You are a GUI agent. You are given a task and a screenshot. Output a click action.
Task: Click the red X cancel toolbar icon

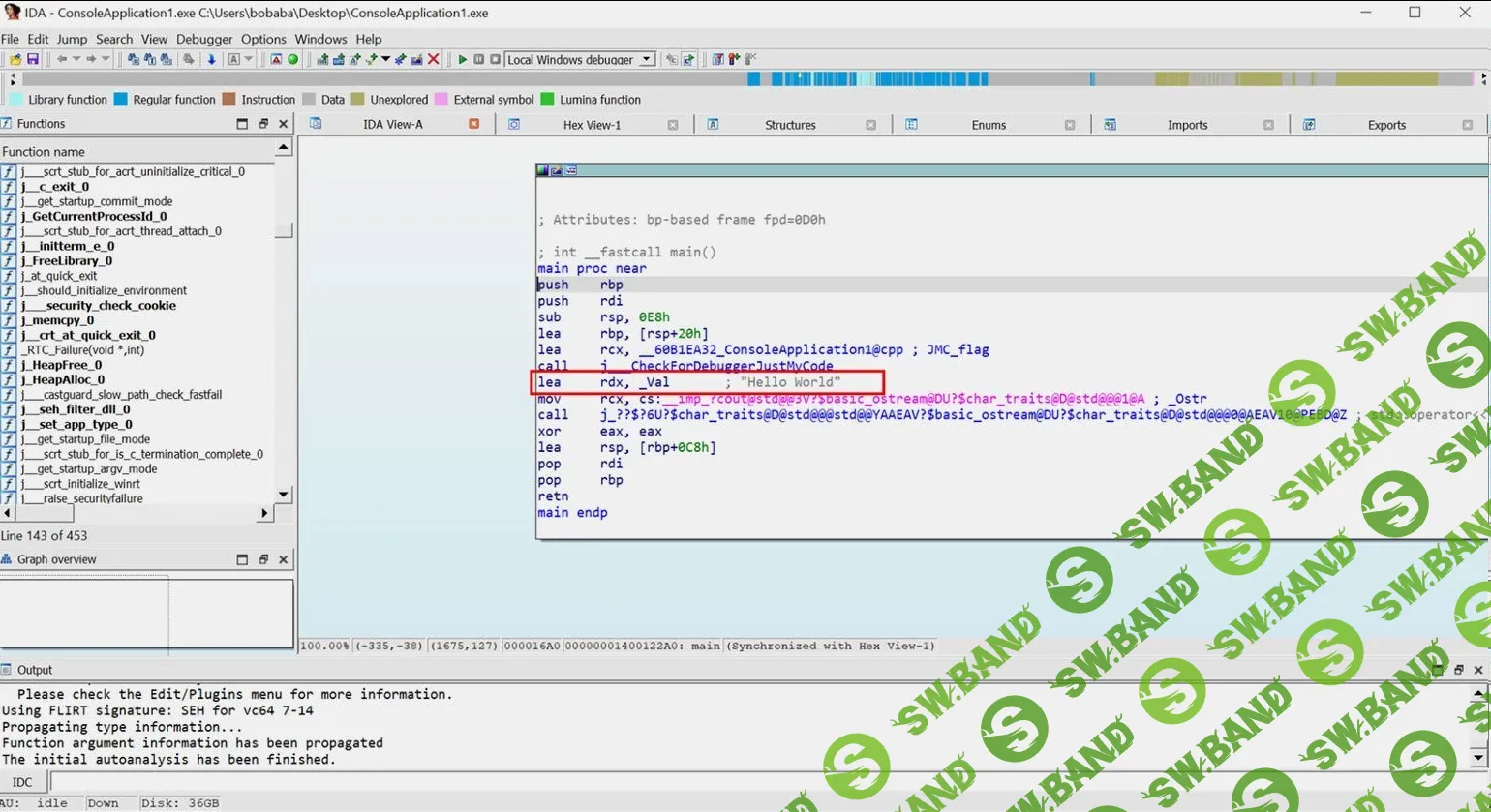point(434,60)
